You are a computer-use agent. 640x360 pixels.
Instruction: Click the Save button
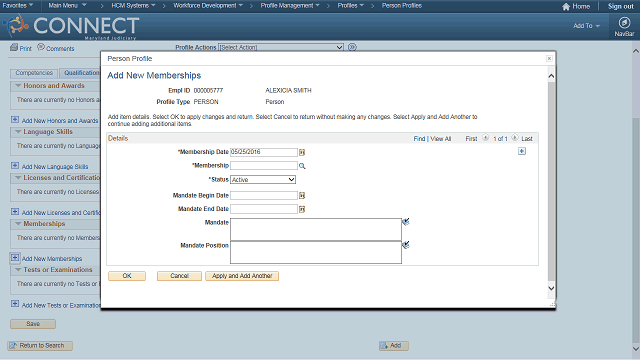[x=33, y=324]
